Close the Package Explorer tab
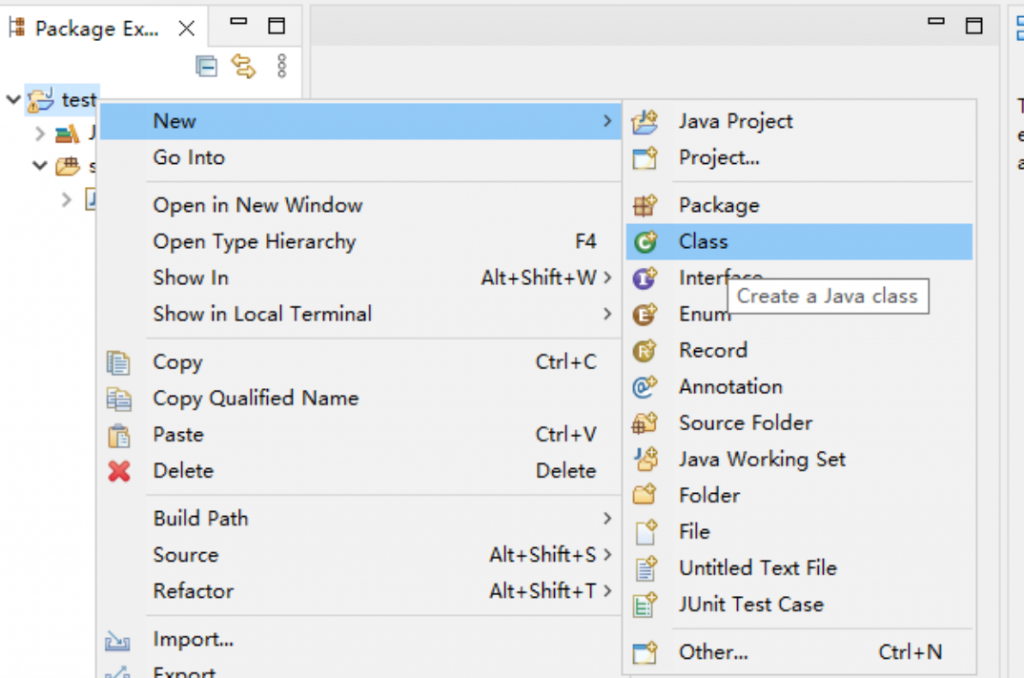The width and height of the screenshot is (1024, 678). pos(186,29)
